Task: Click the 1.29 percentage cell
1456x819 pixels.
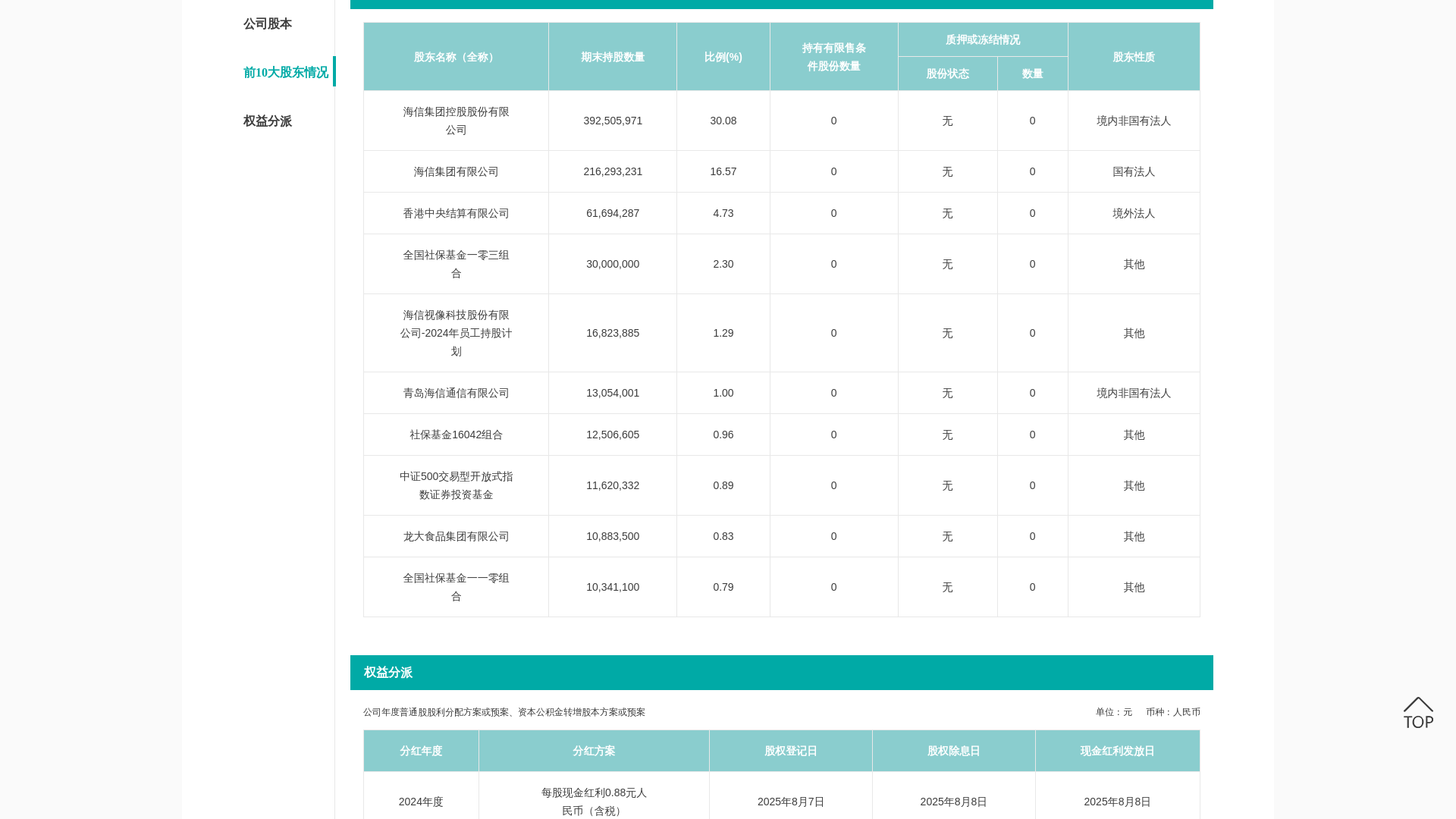Action: pyautogui.click(x=723, y=333)
